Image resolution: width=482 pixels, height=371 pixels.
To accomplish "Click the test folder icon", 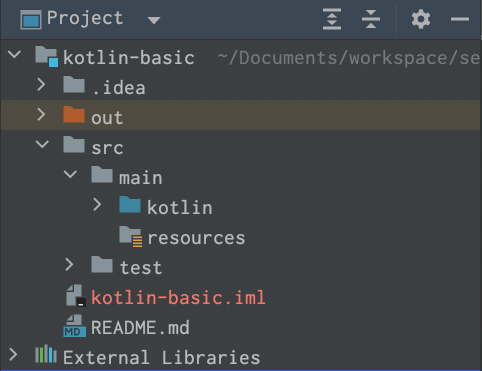I will tap(102, 265).
